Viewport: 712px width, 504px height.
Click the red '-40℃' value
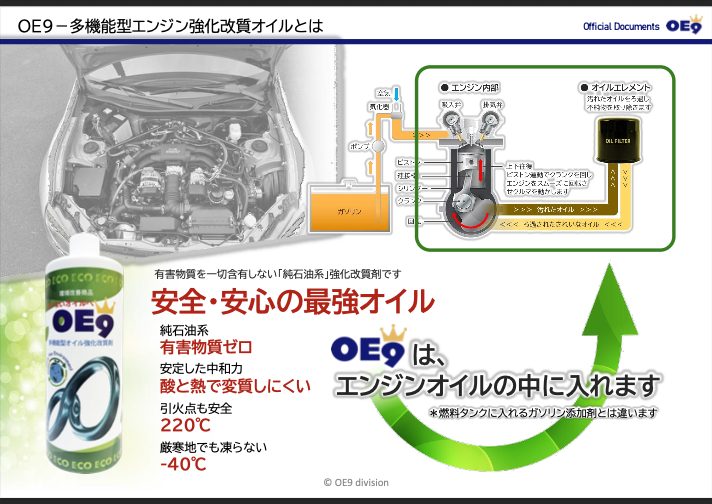[183, 464]
